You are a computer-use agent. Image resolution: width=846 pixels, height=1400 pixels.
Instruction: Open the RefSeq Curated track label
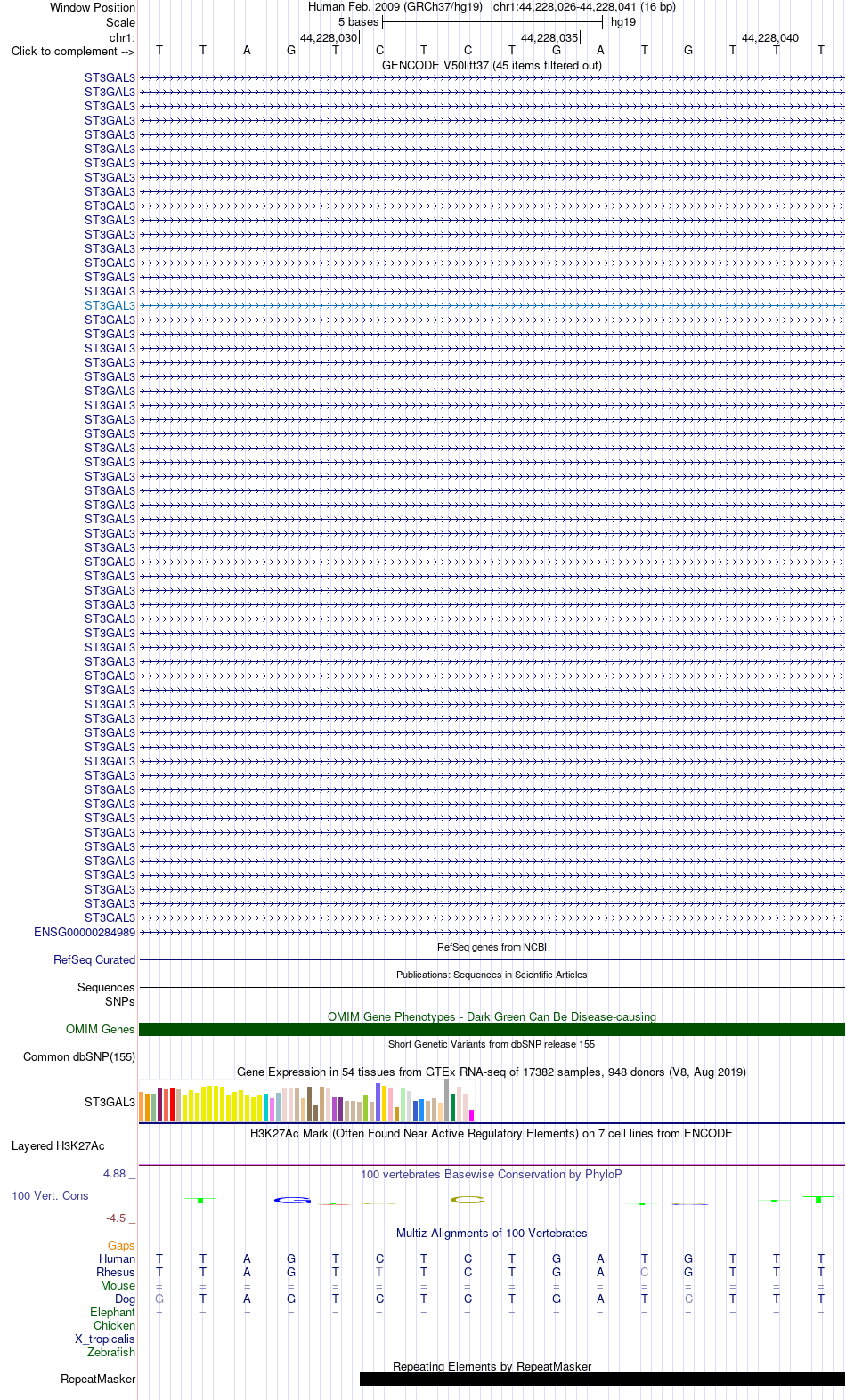[x=94, y=959]
